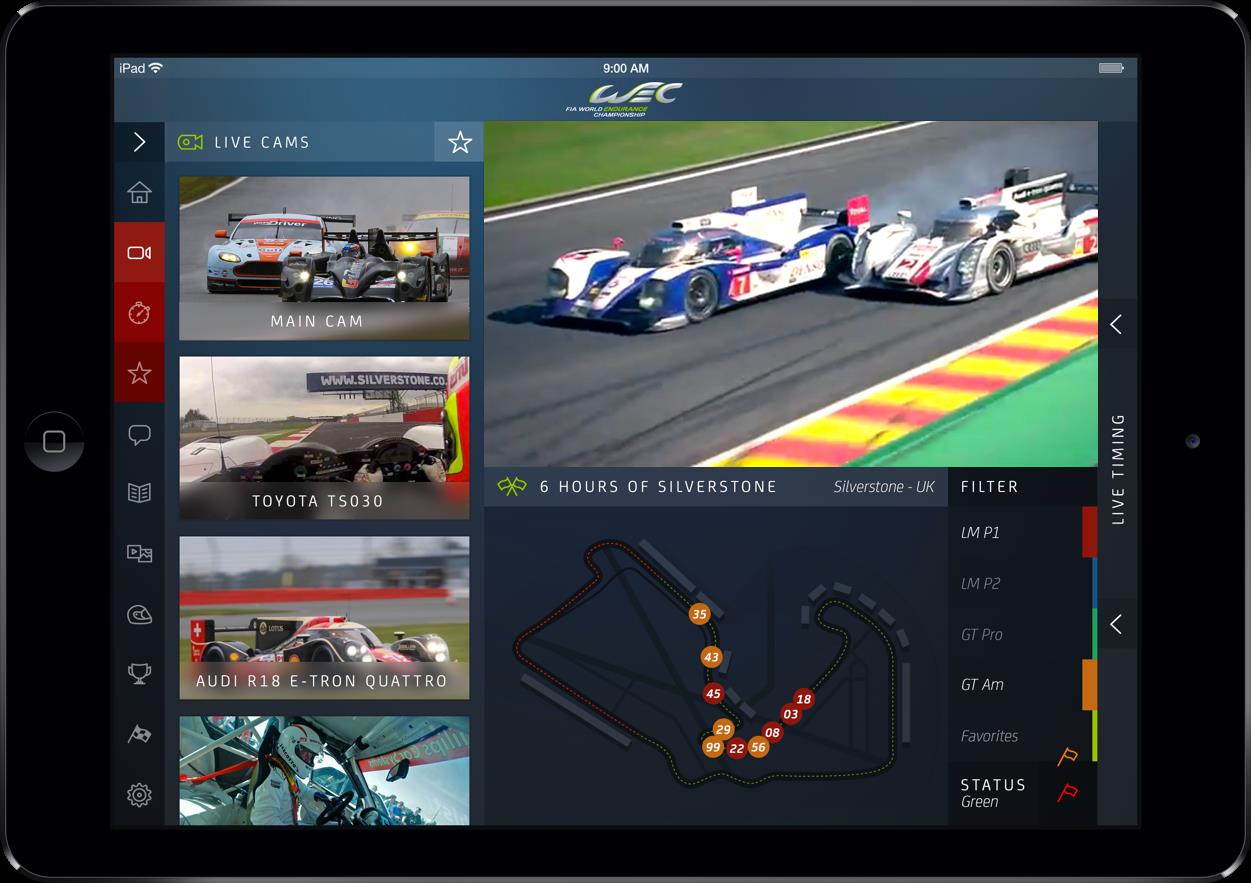Open the settings gear in the sidebar
The width and height of the screenshot is (1251, 883).
coord(139,795)
